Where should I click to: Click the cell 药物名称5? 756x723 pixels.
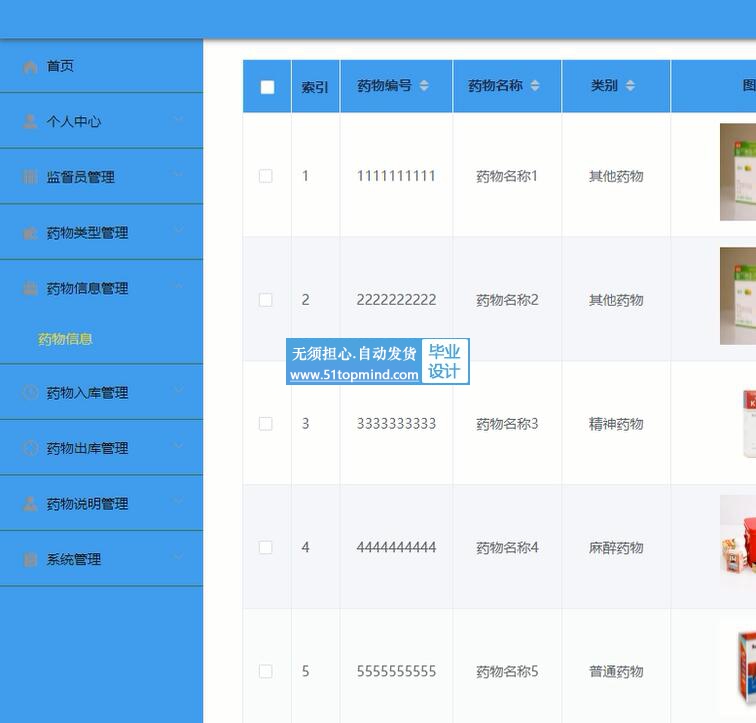[507, 671]
